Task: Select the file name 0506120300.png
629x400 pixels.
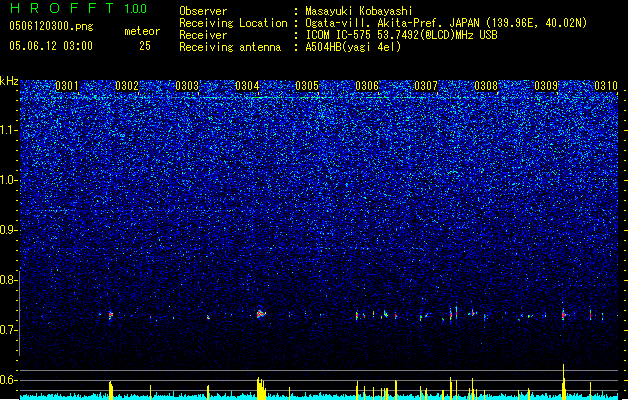Action: [x=51, y=26]
